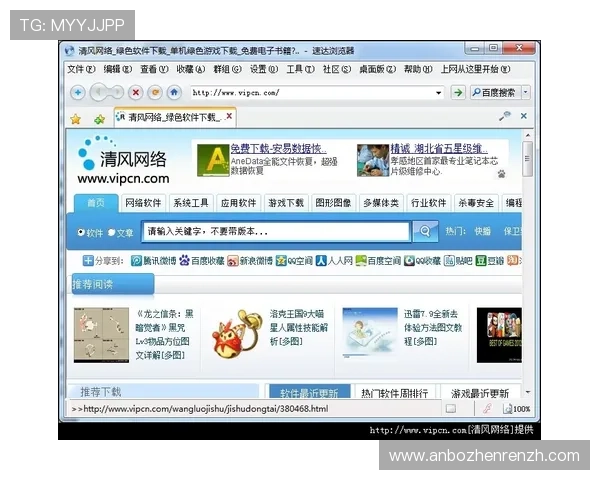Open the 游戏下载 category tab
The image size is (600, 480).
pos(286,203)
